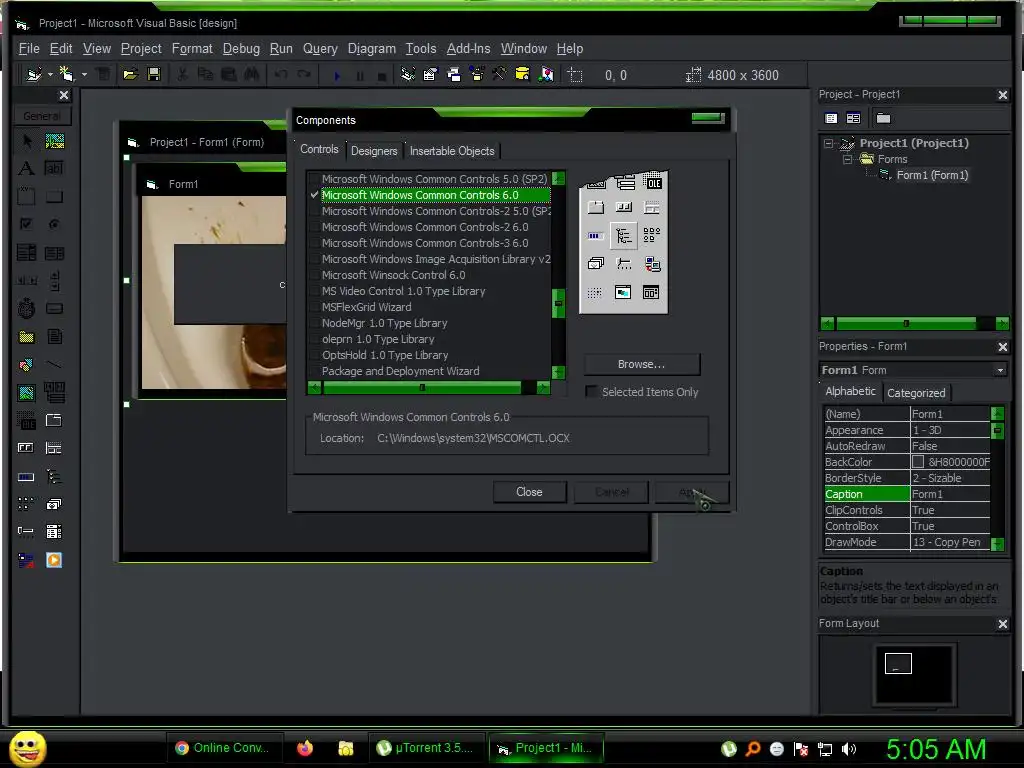
Task: Open the Format menu
Action: tap(192, 48)
